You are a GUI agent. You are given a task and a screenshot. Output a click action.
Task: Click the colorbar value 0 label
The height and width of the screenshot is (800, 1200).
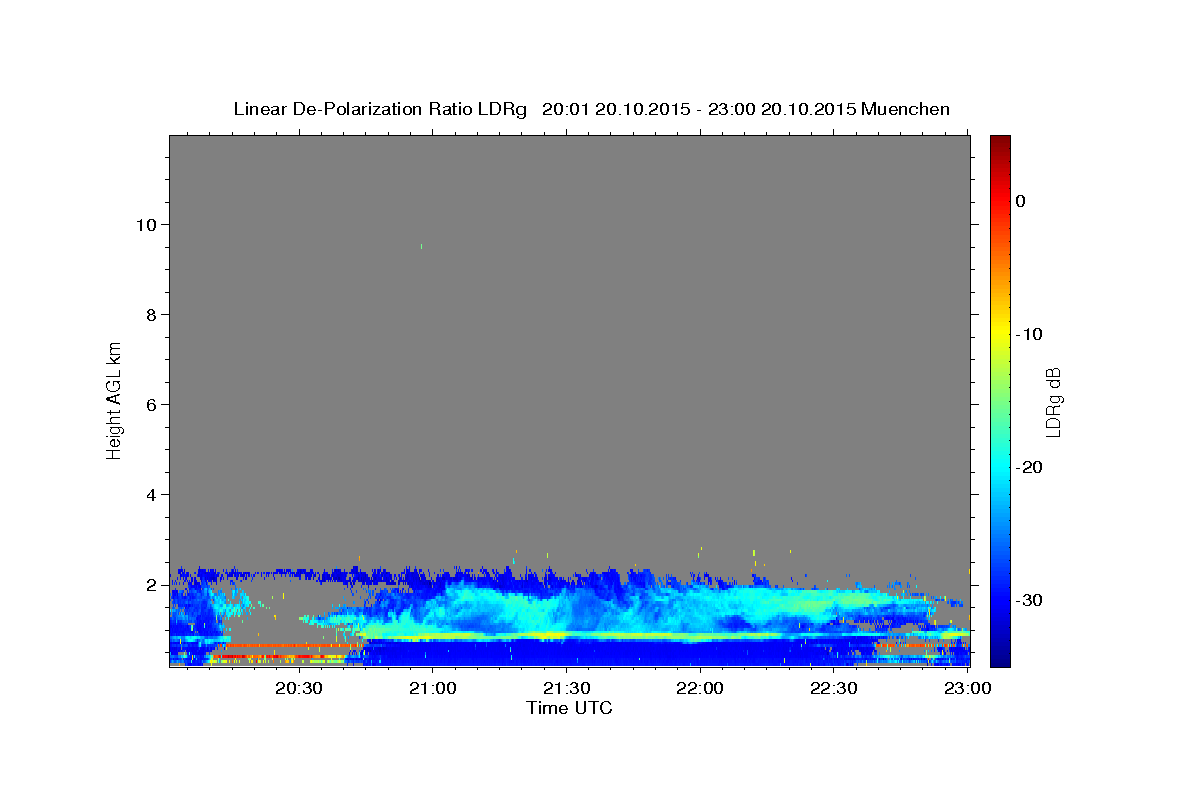tap(1020, 201)
